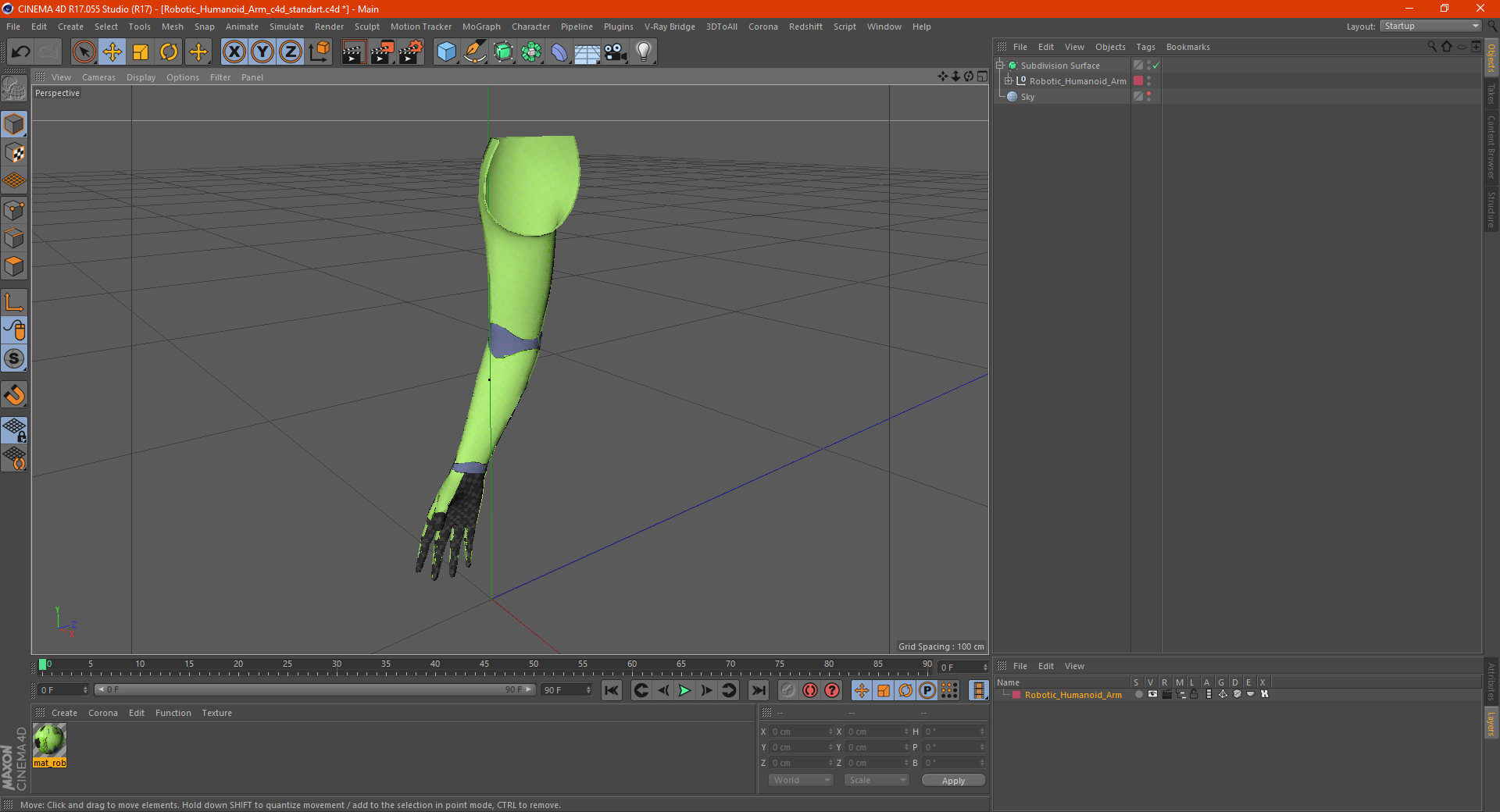This screenshot has width=1500, height=812.
Task: Add a Camera object icon
Action: coord(616,52)
